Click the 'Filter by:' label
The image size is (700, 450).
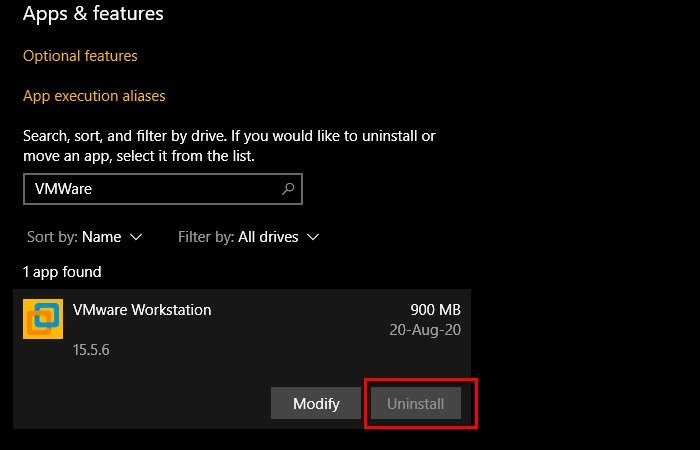point(205,237)
